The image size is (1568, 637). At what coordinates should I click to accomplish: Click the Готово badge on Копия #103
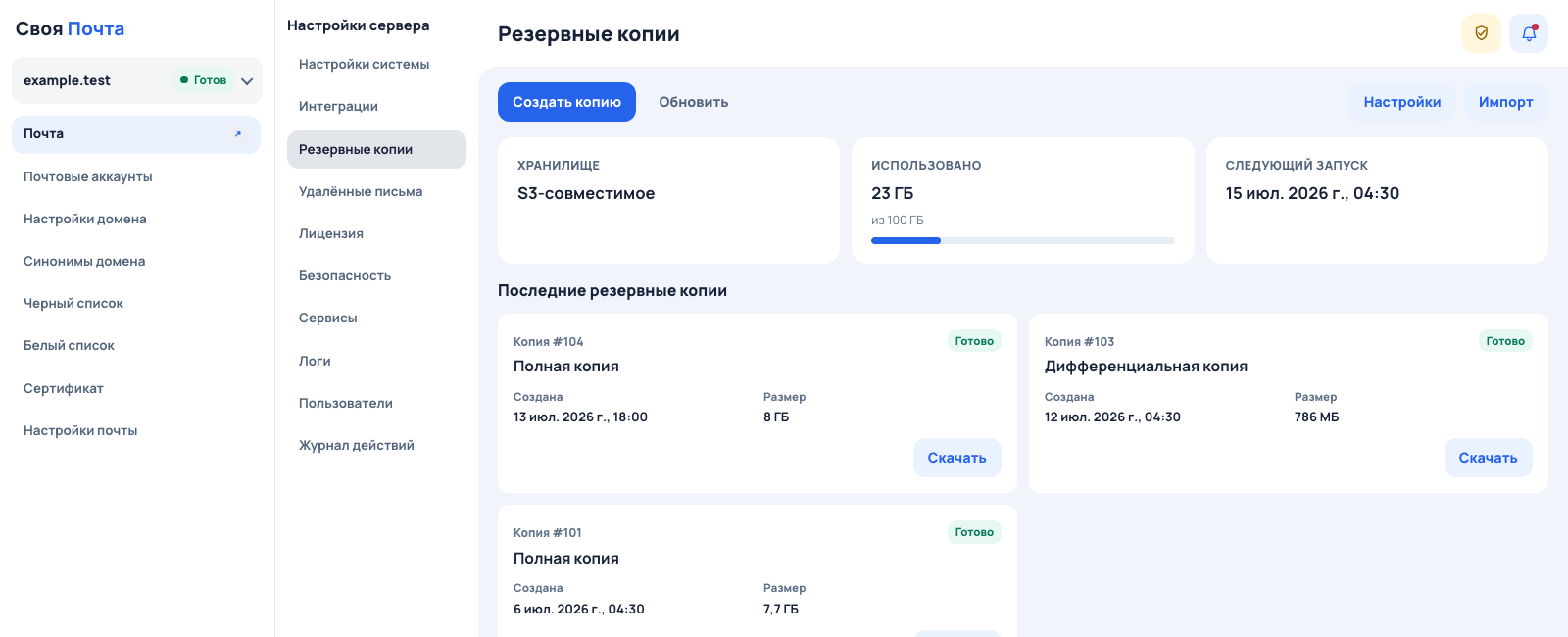pos(1505,341)
